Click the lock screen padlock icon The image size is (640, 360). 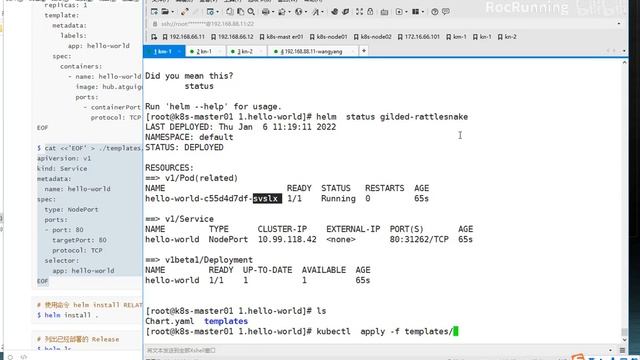pyautogui.click(x=370, y=12)
